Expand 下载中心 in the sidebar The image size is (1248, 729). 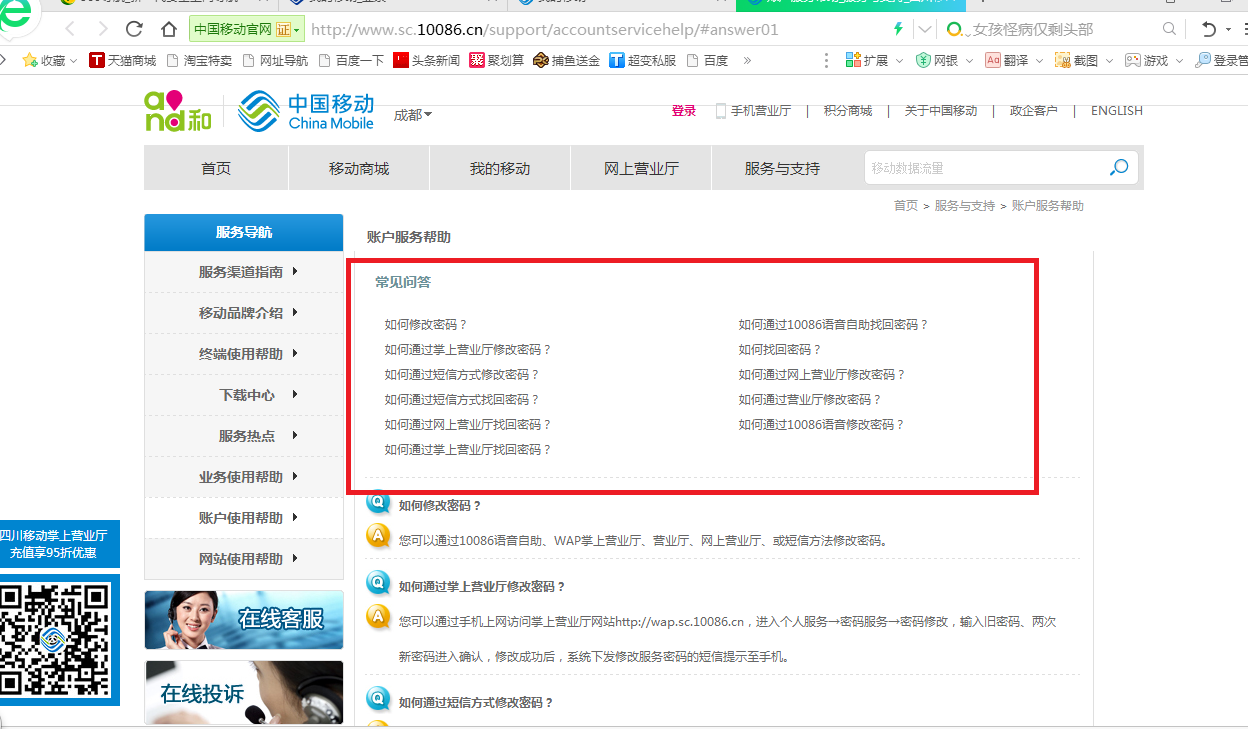(244, 395)
